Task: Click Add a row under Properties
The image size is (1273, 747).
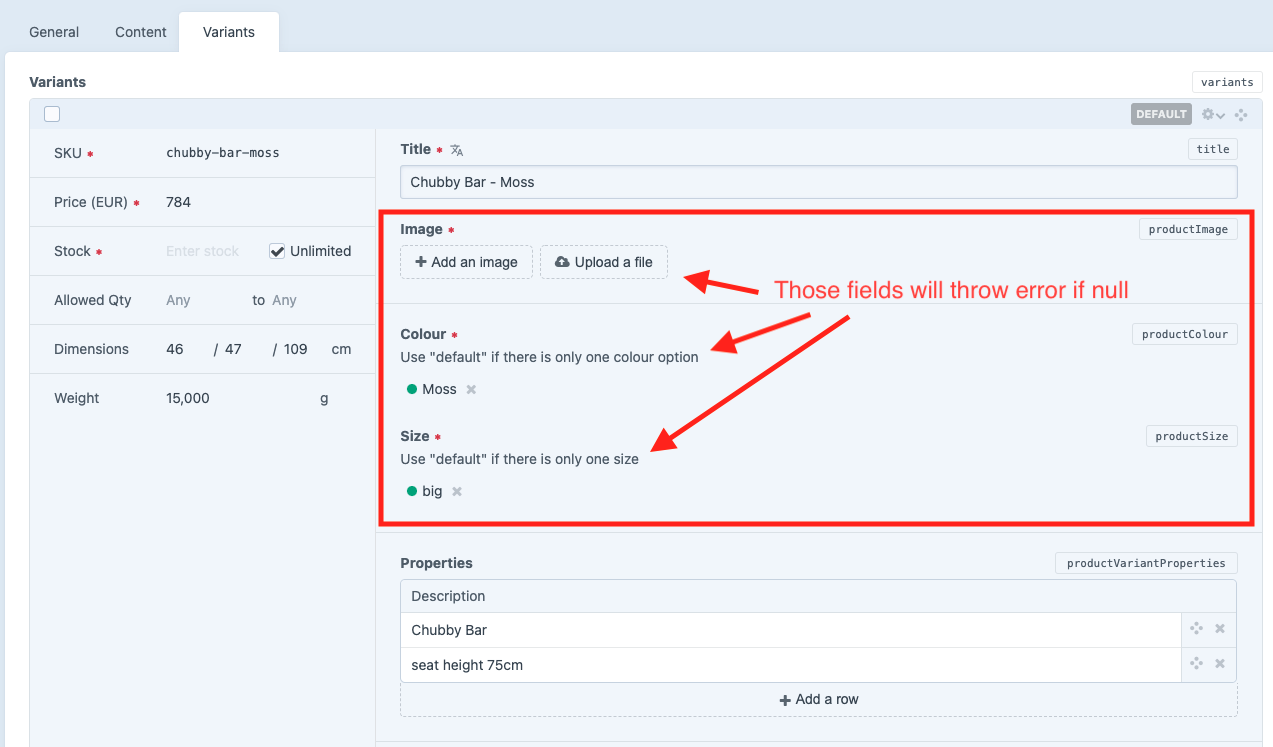Action: tap(819, 698)
